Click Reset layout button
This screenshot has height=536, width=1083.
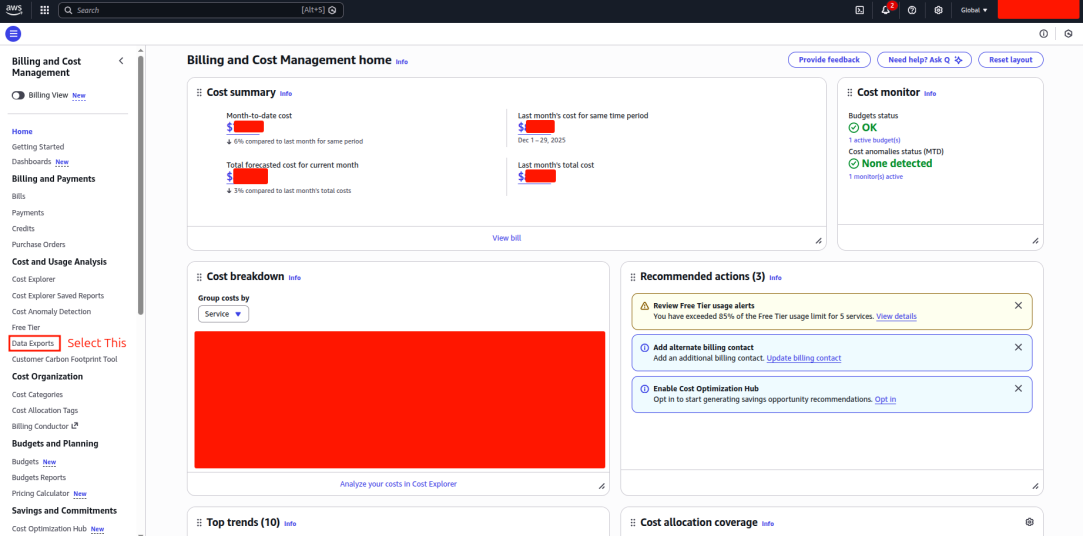[x=1010, y=60]
